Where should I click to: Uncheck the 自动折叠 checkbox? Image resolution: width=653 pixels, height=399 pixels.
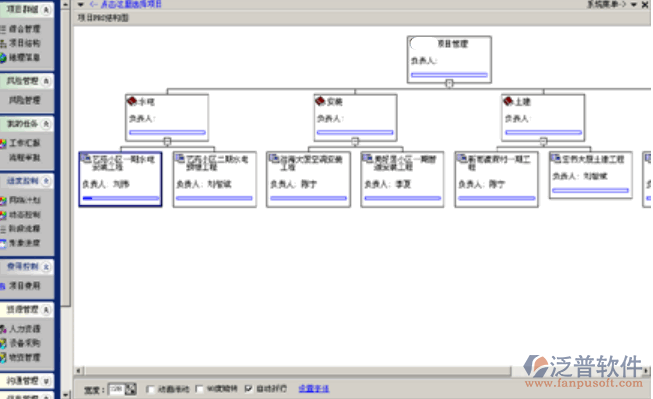tap(249, 389)
